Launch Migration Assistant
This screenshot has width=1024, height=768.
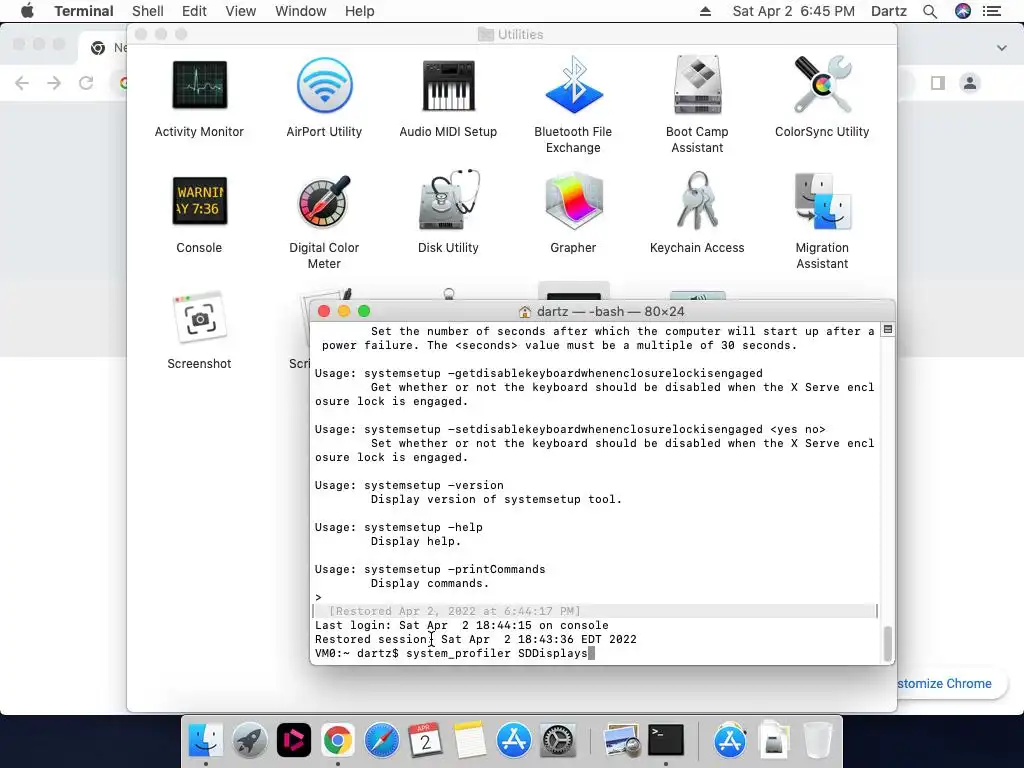822,200
